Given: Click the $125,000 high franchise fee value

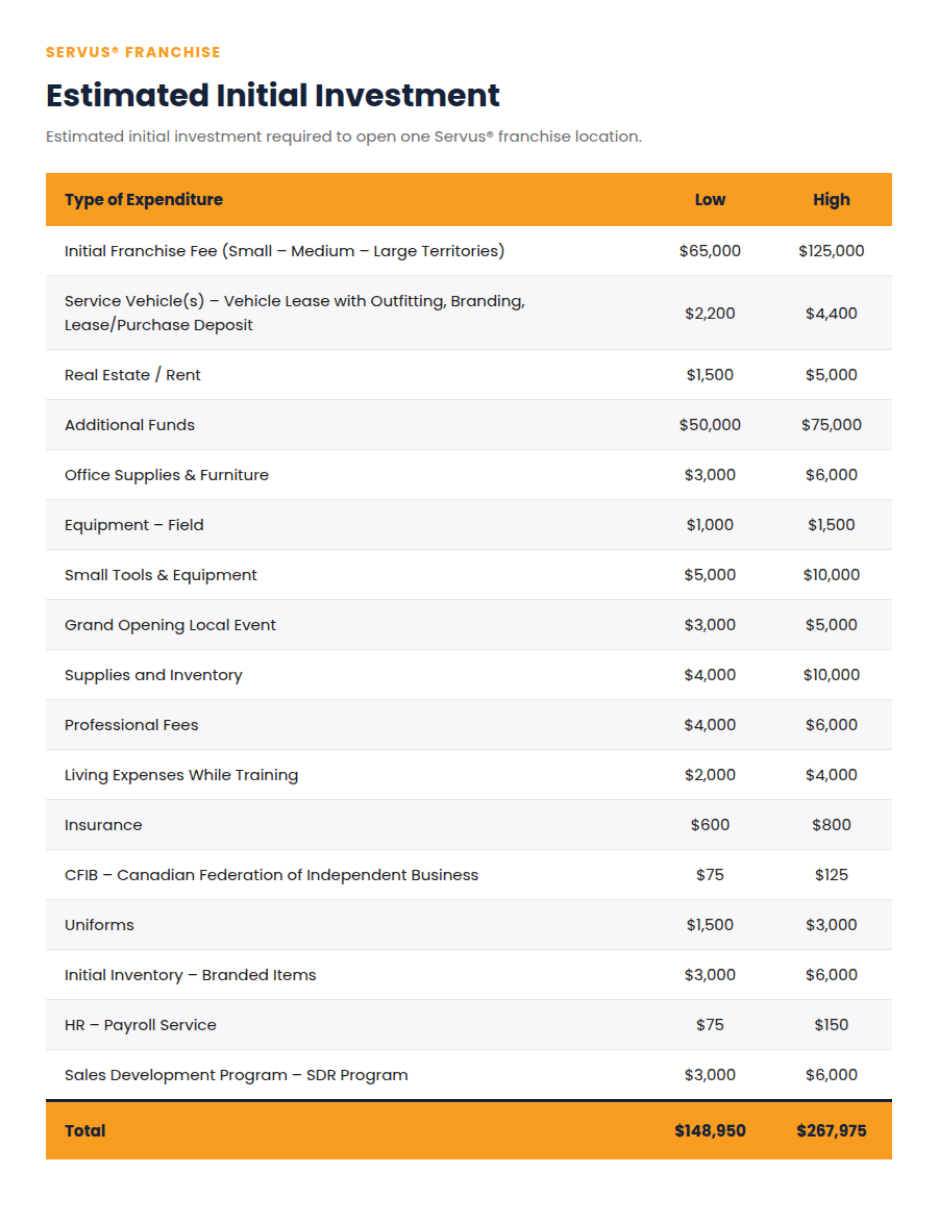Looking at the screenshot, I should (831, 251).
